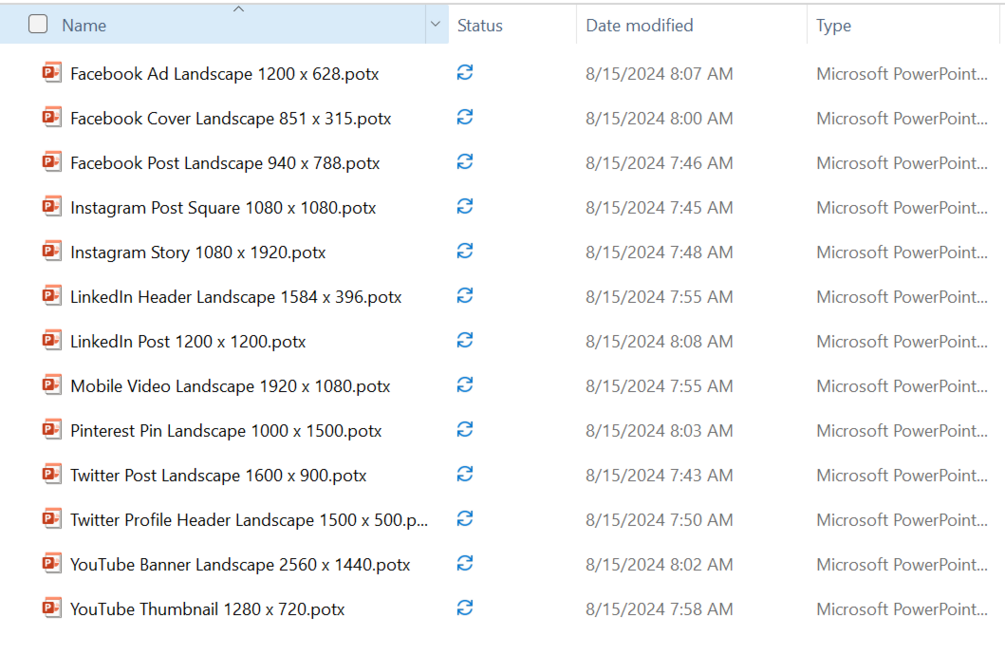Click PowerPoint icon of YouTube Thumbnail file
This screenshot has height=655, width=1005.
pyautogui.click(x=52, y=608)
